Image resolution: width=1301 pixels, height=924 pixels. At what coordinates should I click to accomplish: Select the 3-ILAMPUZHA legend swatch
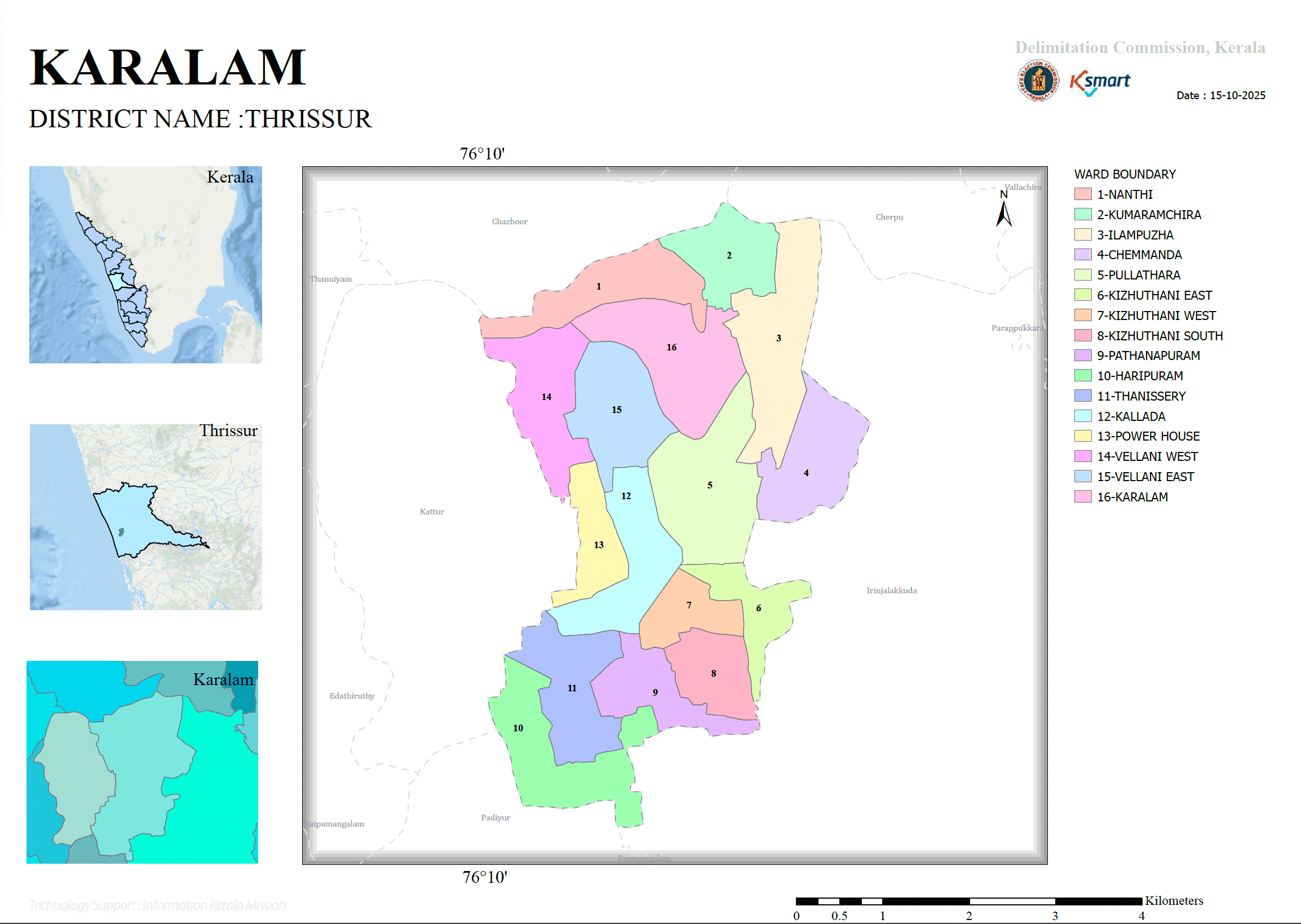pos(1082,235)
